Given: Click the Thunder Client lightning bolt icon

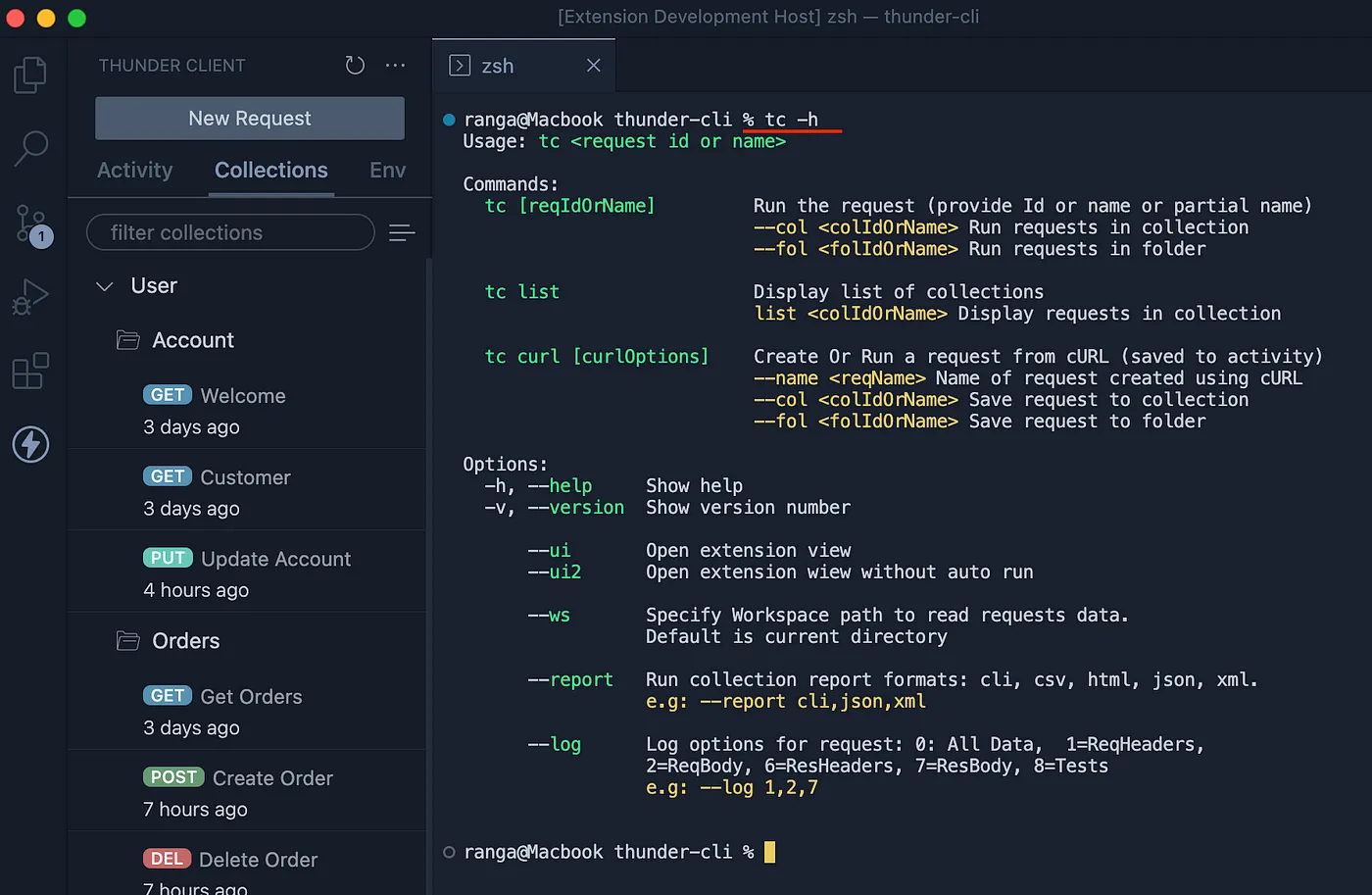Looking at the screenshot, I should [x=30, y=444].
